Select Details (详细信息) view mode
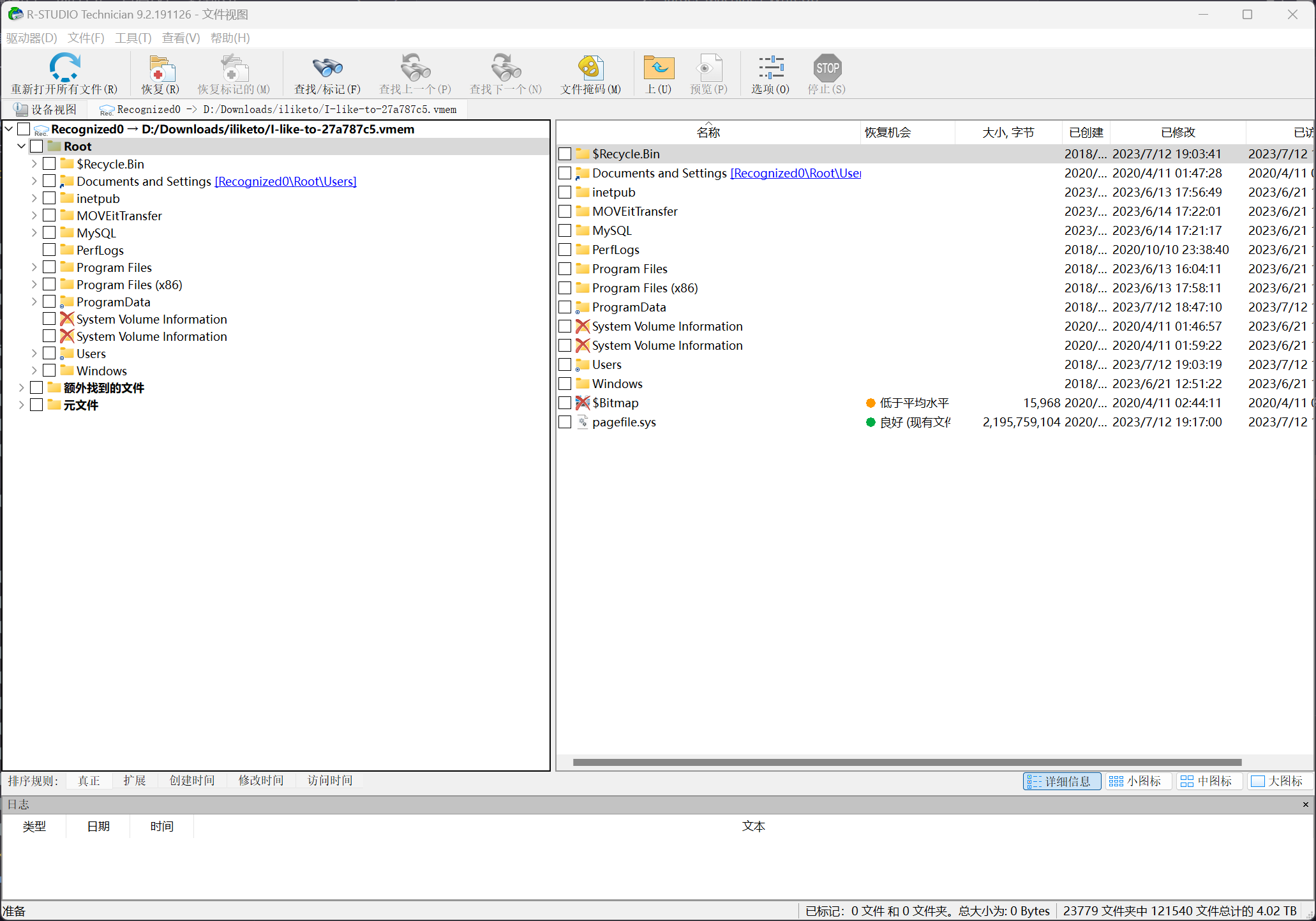The image size is (1316, 921). [x=1062, y=781]
